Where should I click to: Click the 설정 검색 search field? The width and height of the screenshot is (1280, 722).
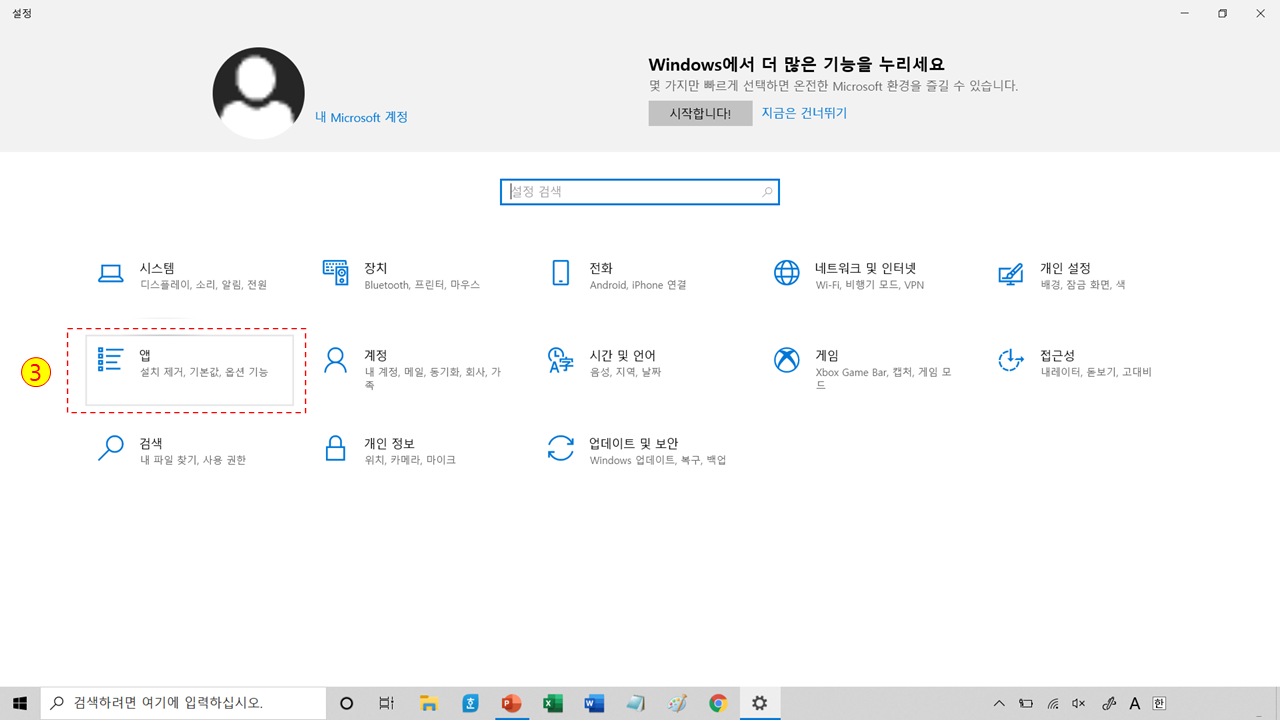pyautogui.click(x=640, y=191)
